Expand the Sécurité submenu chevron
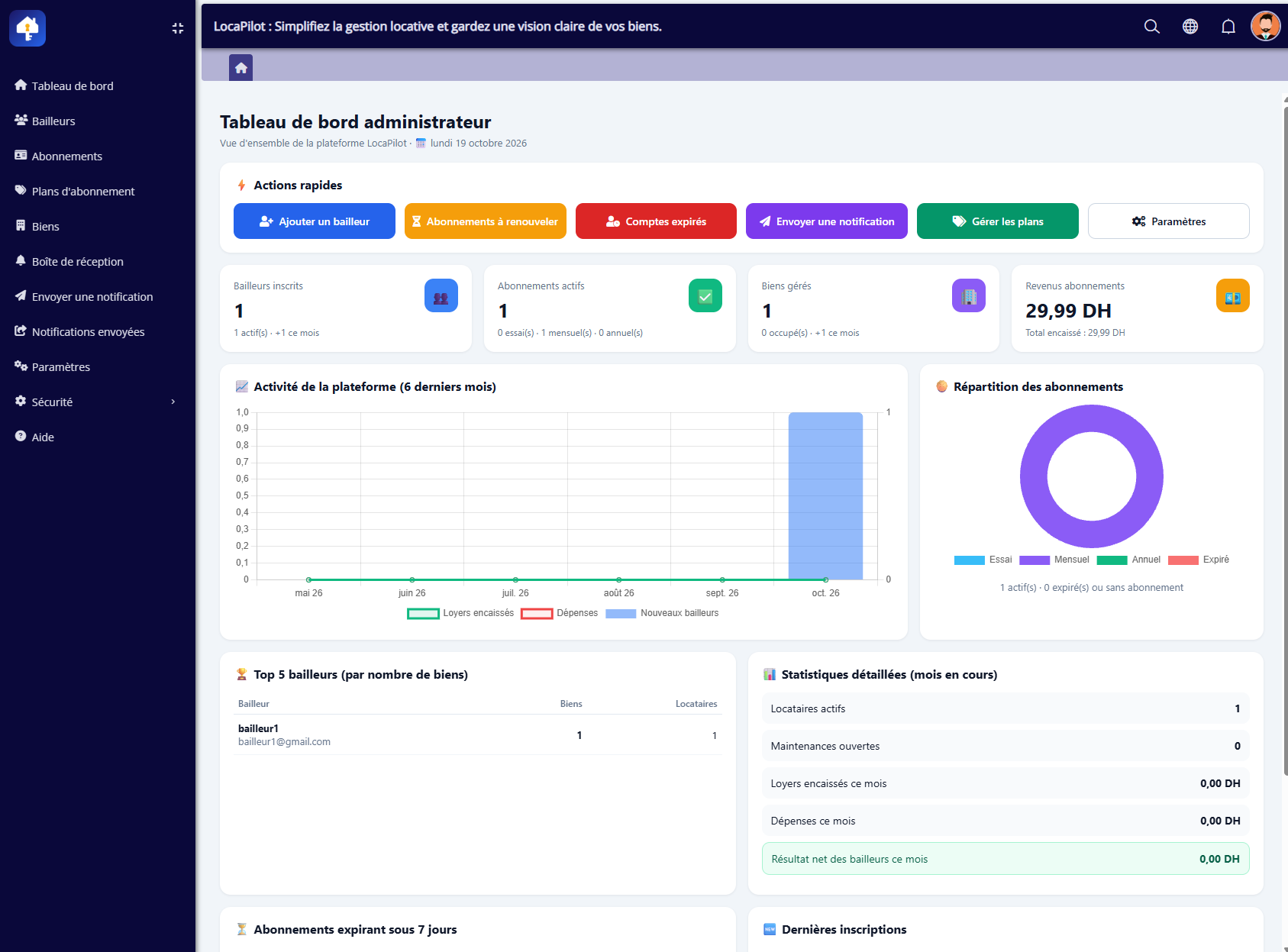This screenshot has width=1288, height=952. [x=173, y=402]
